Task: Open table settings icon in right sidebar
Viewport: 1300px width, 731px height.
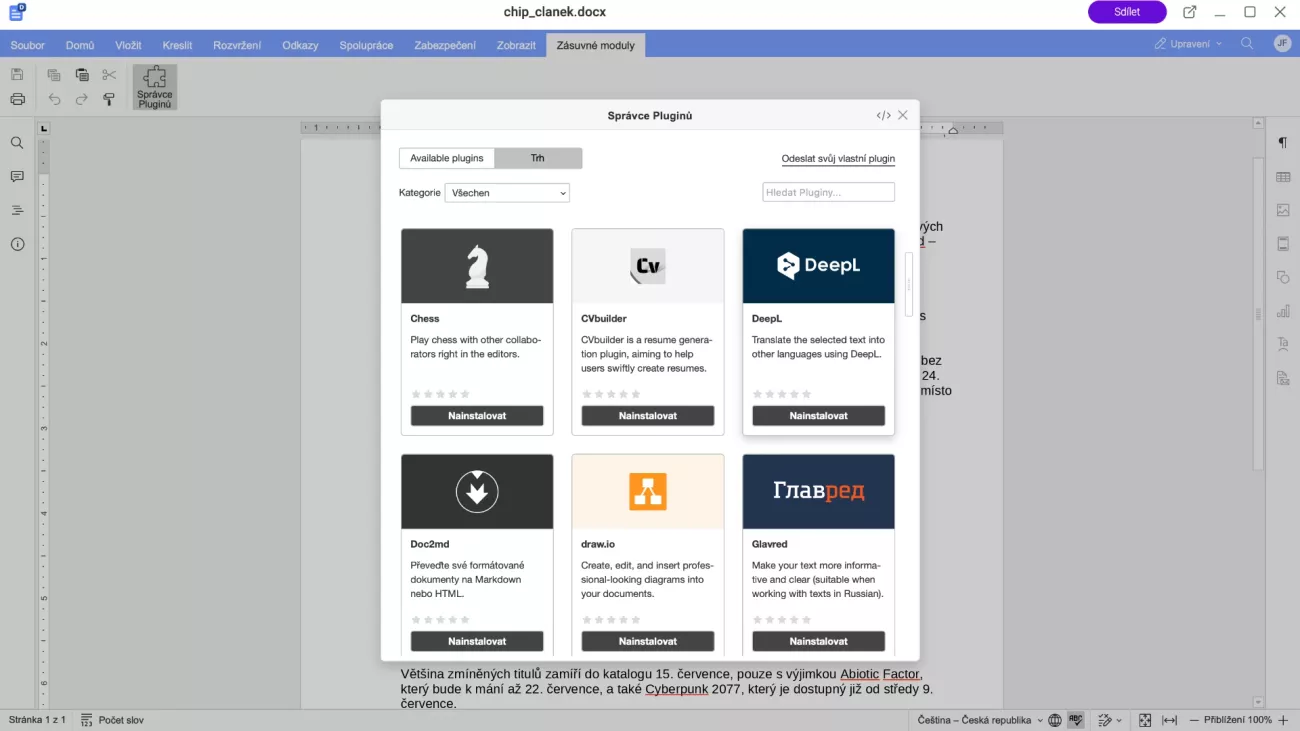Action: point(1282,177)
